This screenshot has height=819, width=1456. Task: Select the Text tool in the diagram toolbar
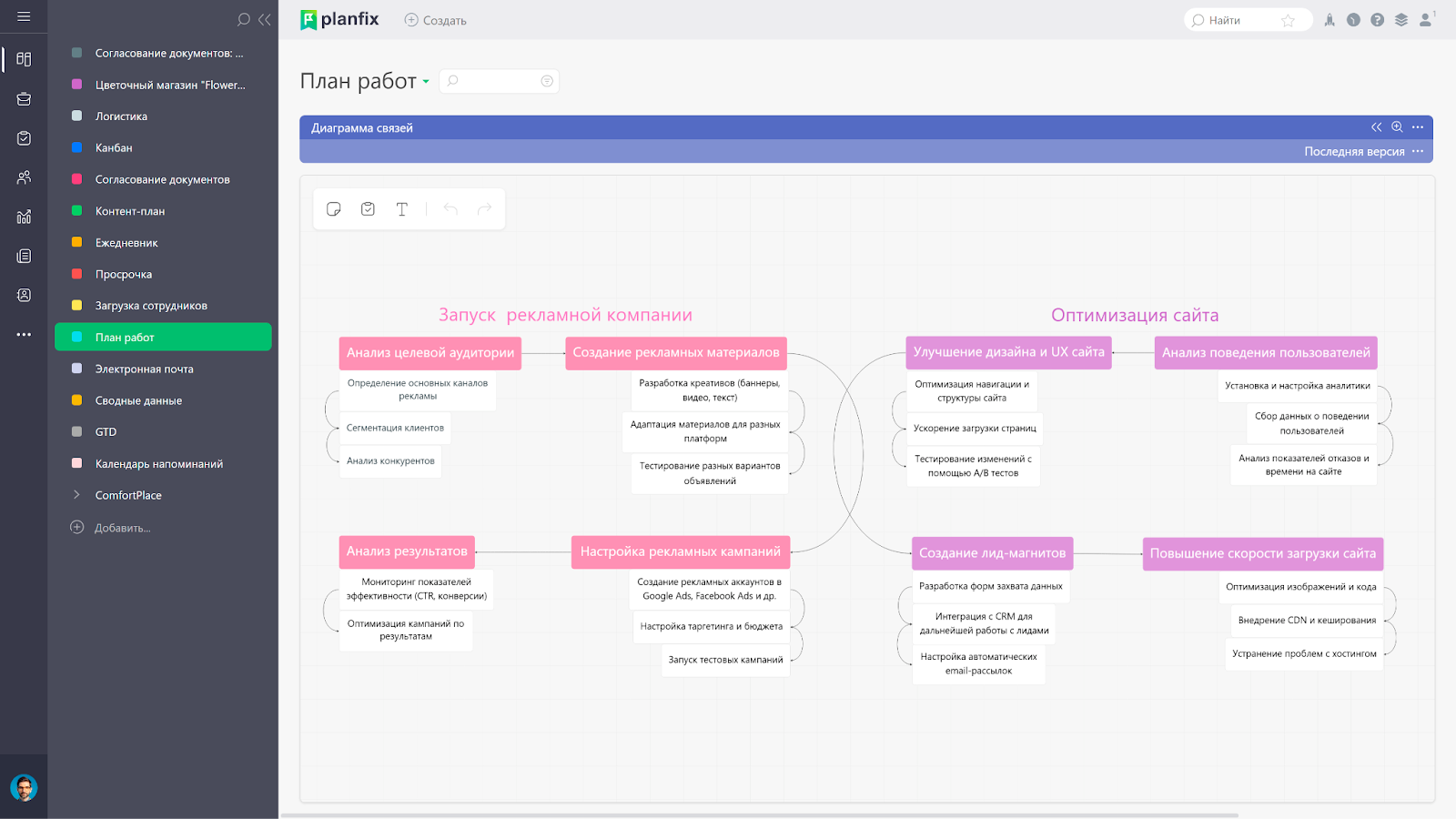tap(401, 208)
